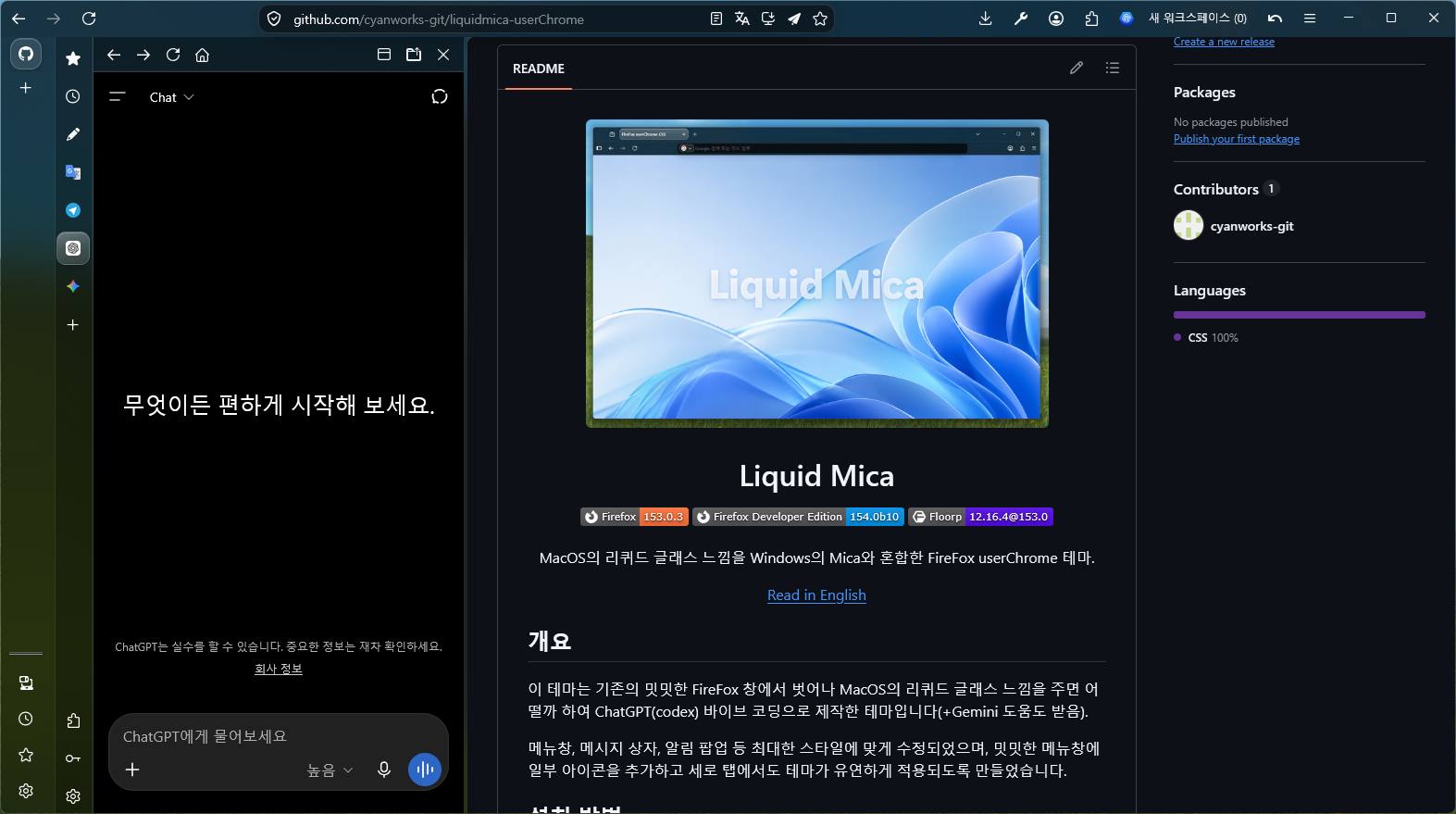Open the Gemini sidebar panel
This screenshot has width=1456, height=814.
(73, 286)
